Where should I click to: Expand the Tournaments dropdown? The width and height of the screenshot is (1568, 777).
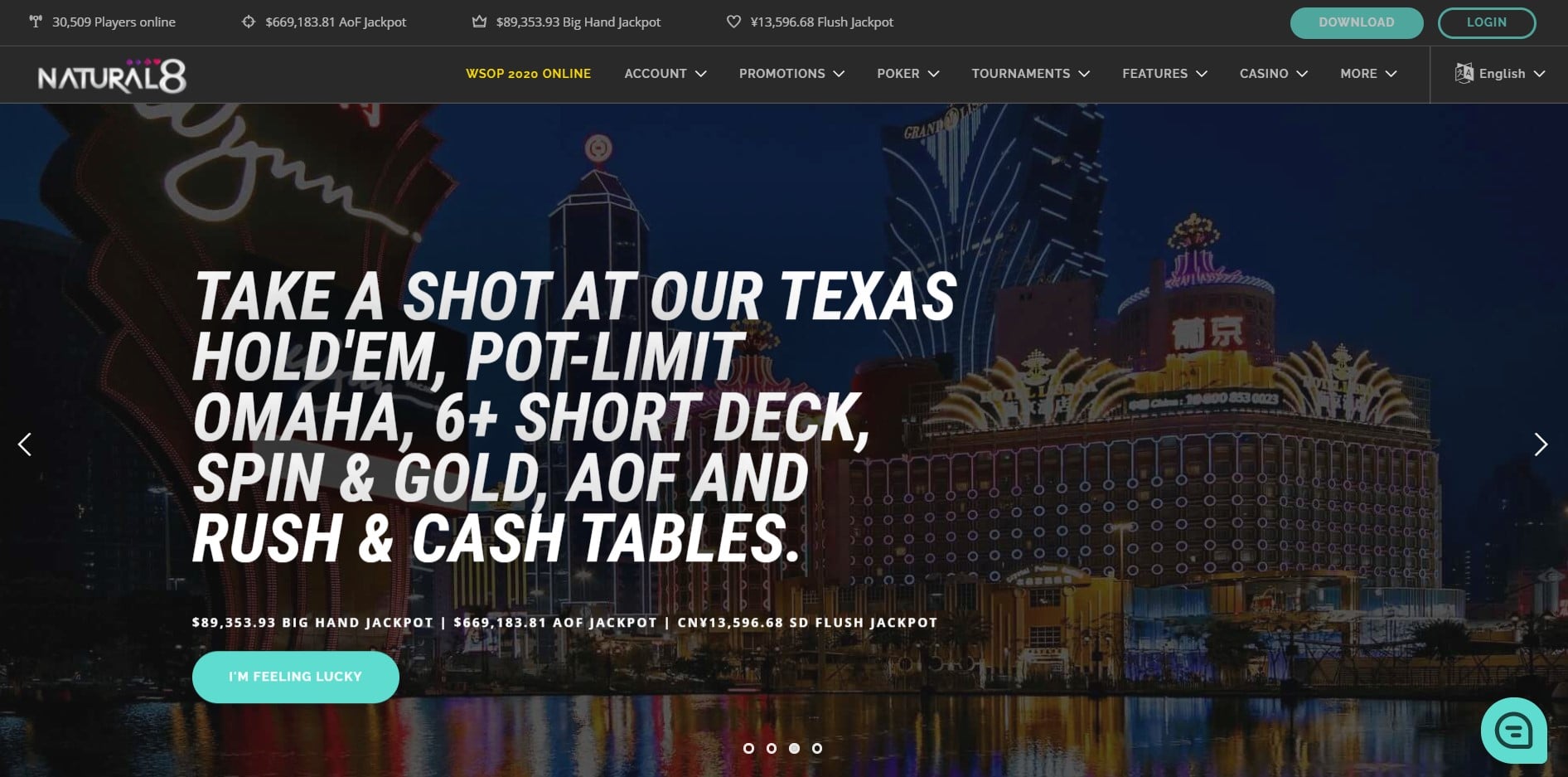tap(1030, 74)
